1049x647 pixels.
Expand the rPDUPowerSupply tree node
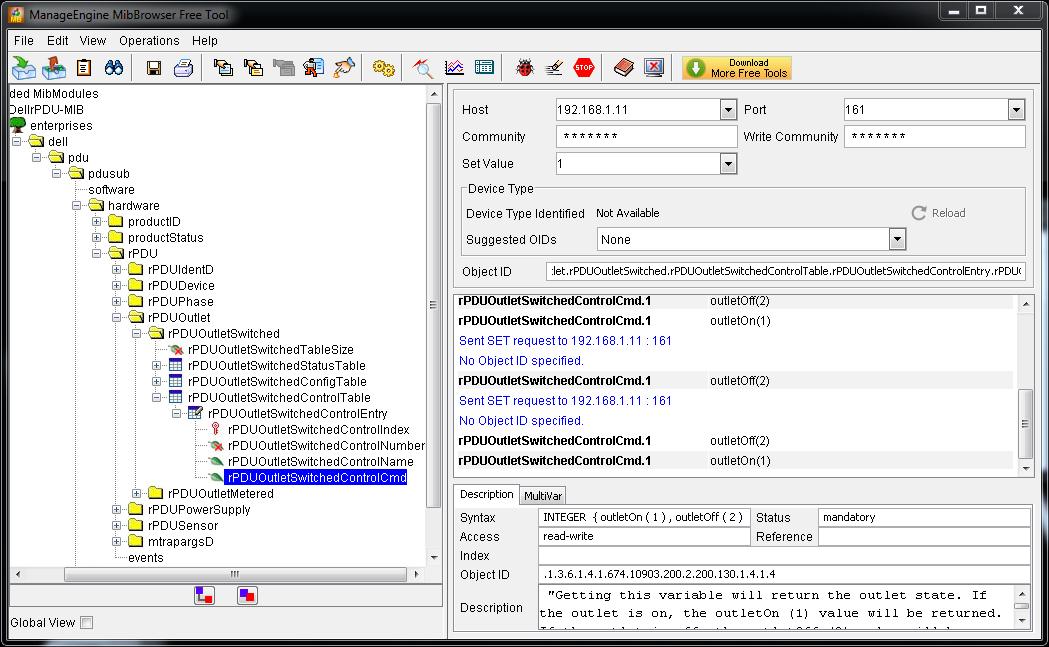116,509
